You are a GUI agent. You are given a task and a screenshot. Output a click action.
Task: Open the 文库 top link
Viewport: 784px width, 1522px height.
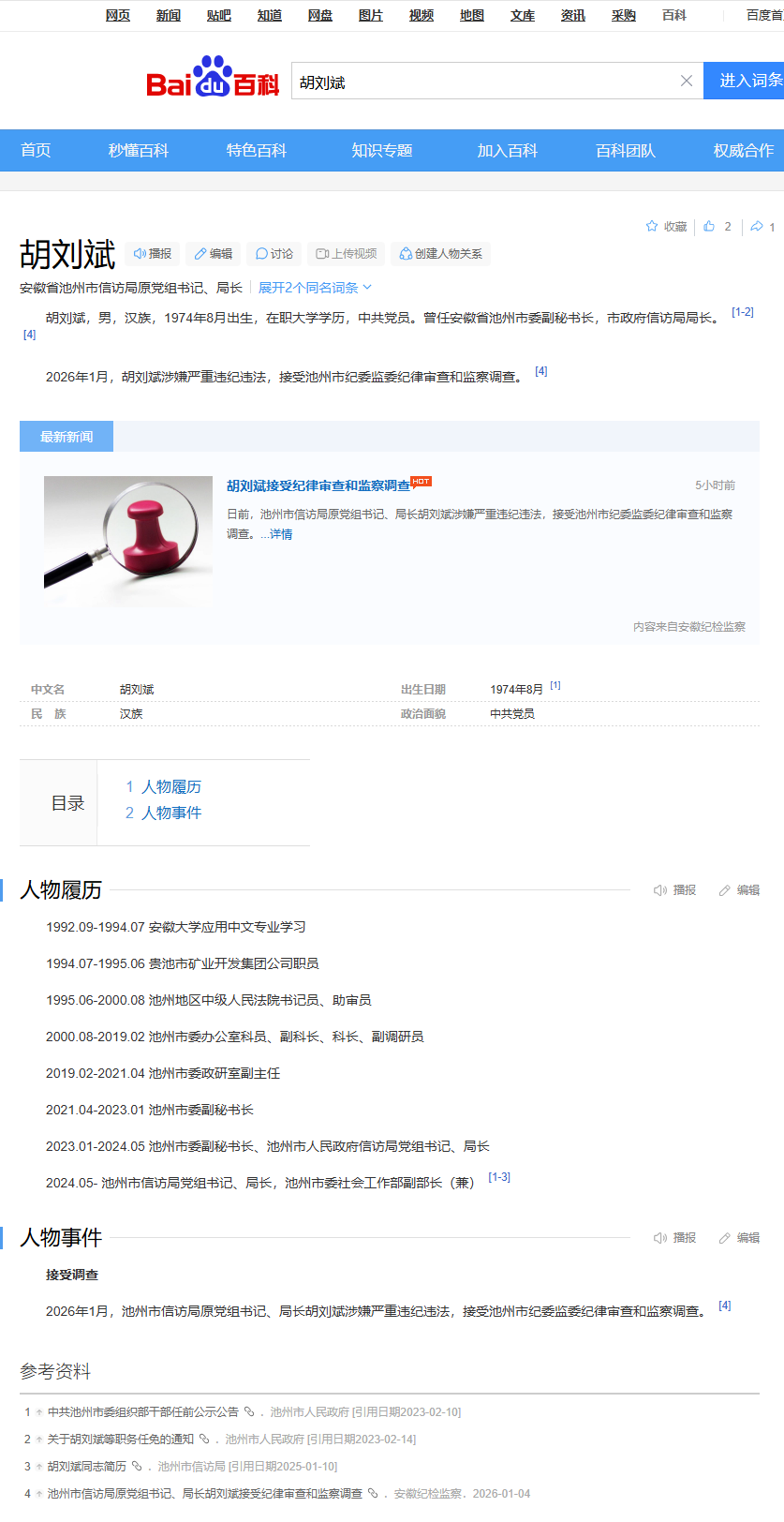coord(523,15)
